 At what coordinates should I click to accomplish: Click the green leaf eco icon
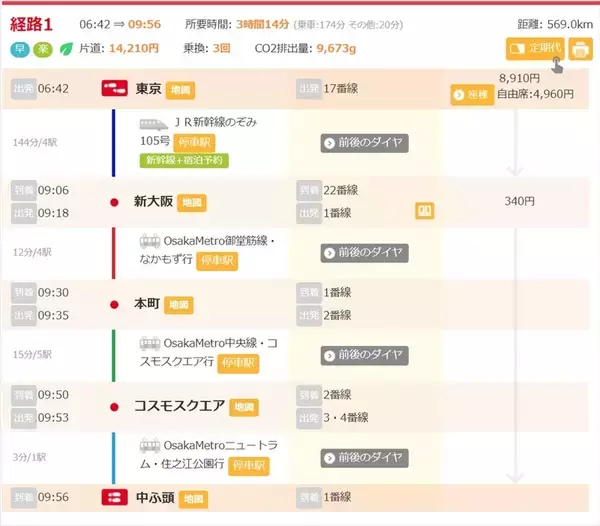[66, 49]
